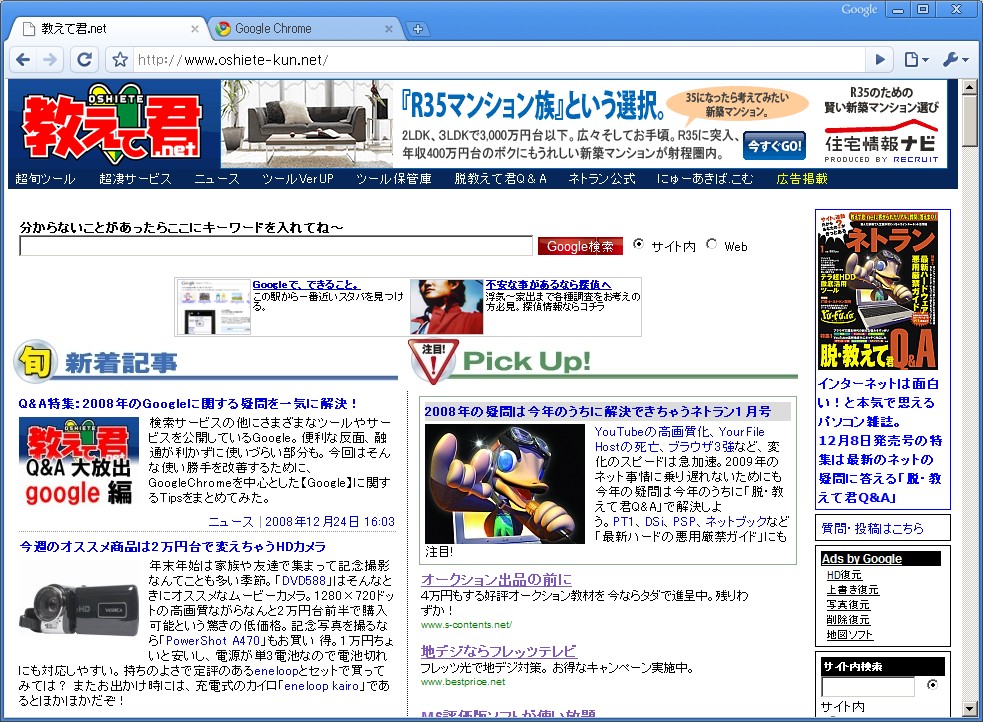This screenshot has height=722, width=983.
Task: Open the page control menu icon
Action: click(x=916, y=60)
